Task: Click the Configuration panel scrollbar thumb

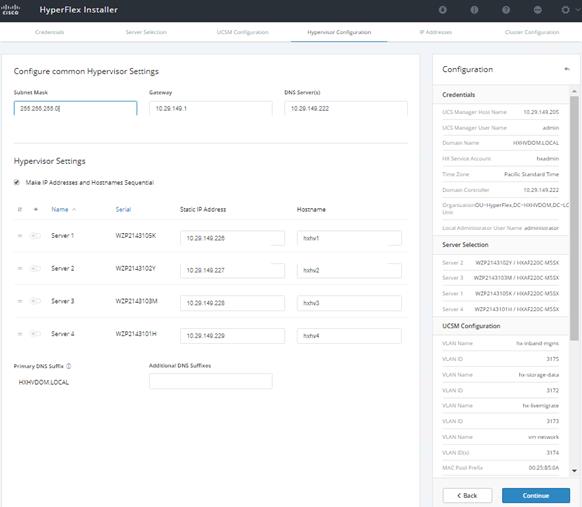Action: tap(574, 218)
